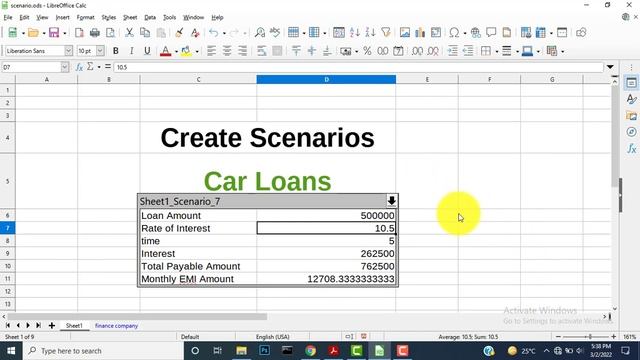Export directly as PDF icon
The width and height of the screenshot is (640, 360).
[x=79, y=33]
